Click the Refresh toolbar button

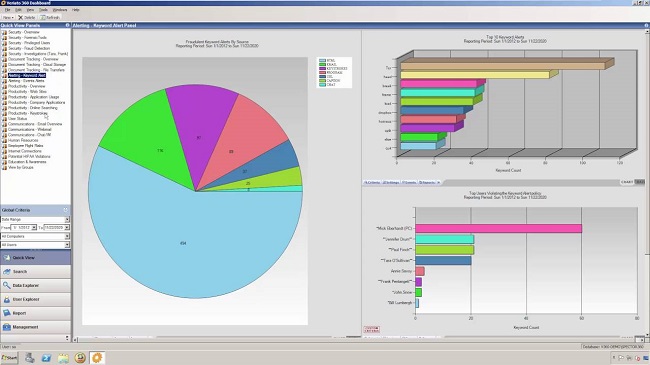tap(50, 17)
